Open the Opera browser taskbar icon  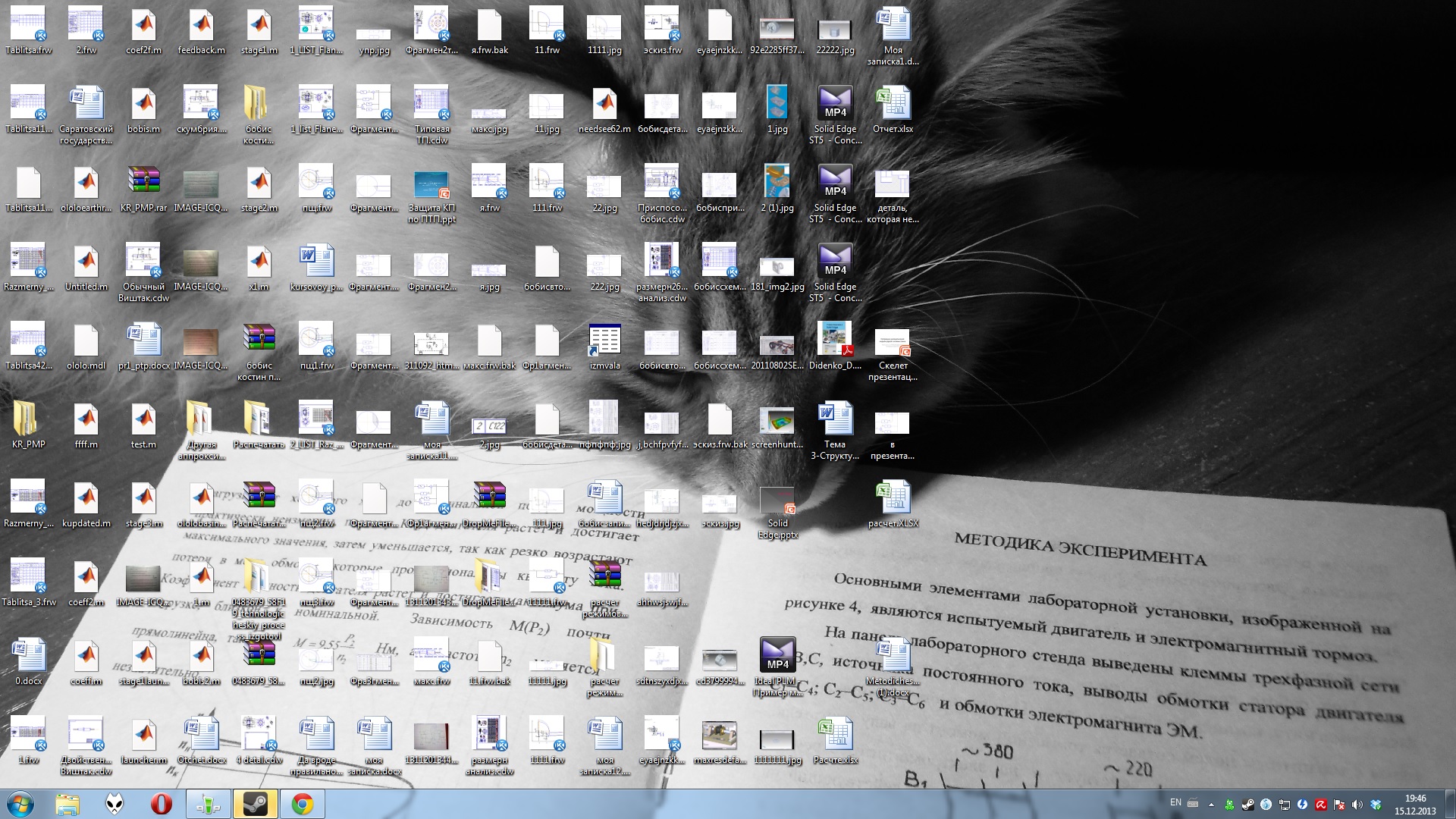pos(161,804)
